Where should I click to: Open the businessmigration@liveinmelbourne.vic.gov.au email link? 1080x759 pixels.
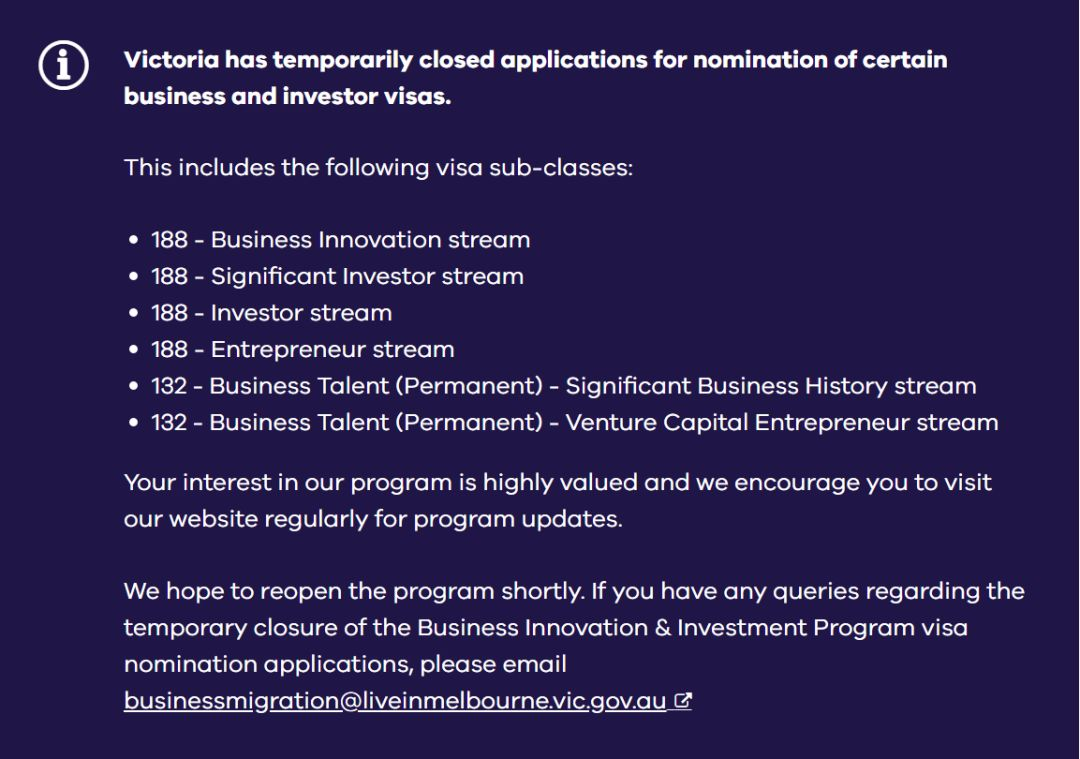point(395,702)
